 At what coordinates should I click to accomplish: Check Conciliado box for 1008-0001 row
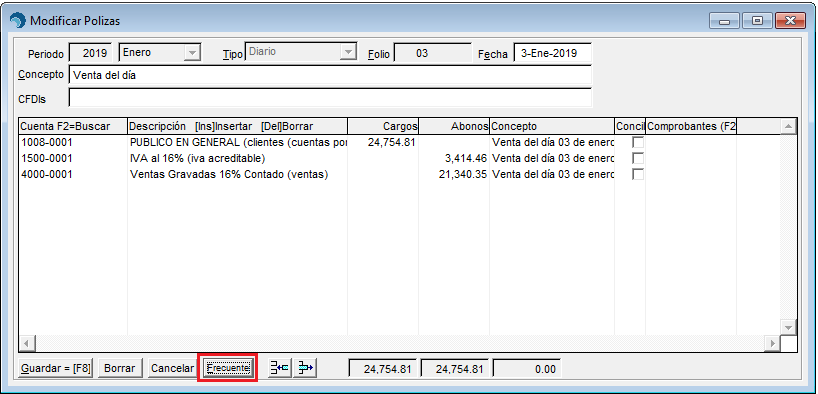pos(637,142)
